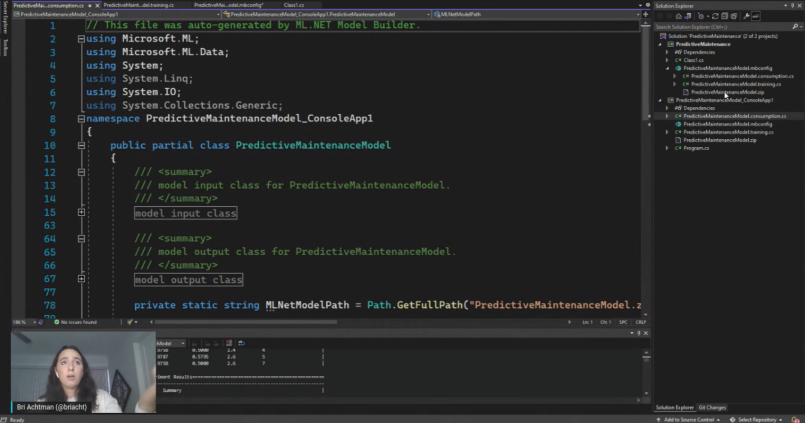
Task: Collapse the PredictiveMaintenance project node
Action: (660, 44)
